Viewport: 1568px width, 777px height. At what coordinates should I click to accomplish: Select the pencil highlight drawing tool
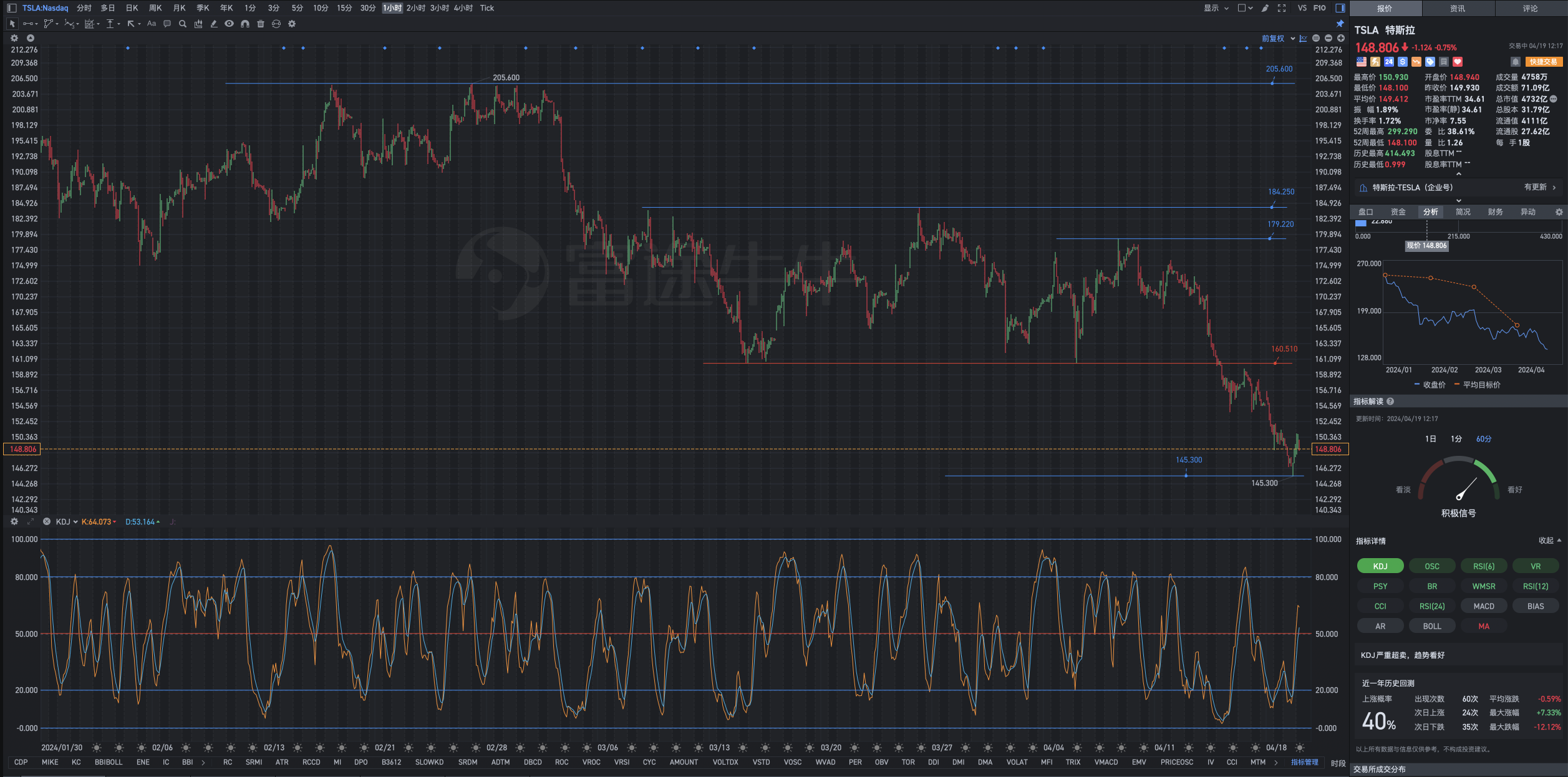tap(214, 24)
